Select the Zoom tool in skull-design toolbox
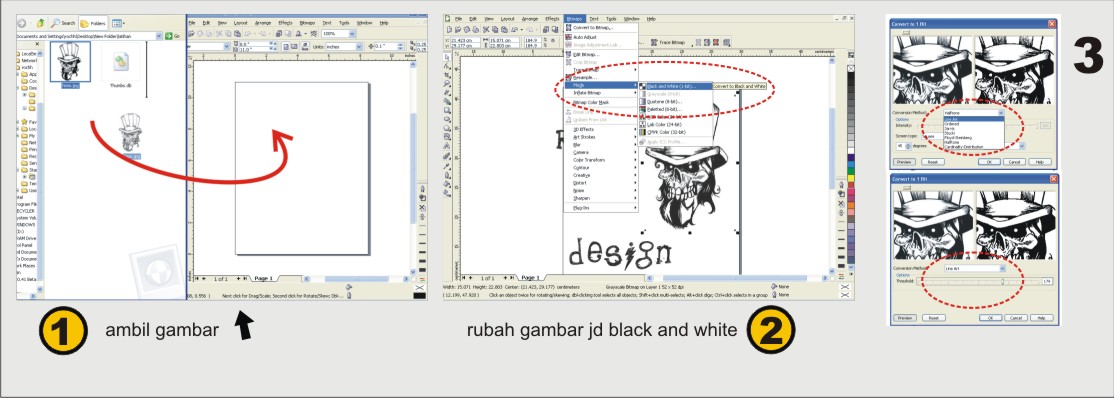 pos(447,83)
